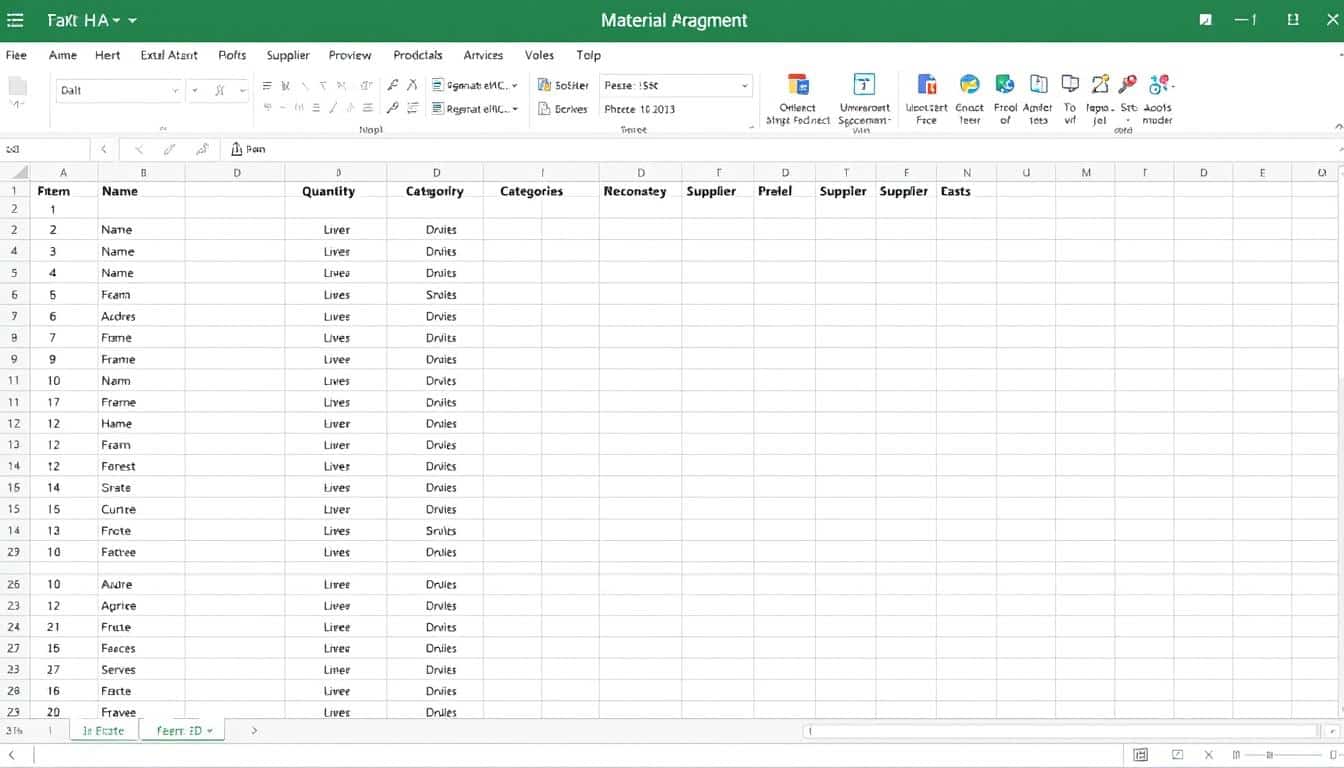Click the scissors icon next to the upper wrench

pyautogui.click(x=413, y=85)
